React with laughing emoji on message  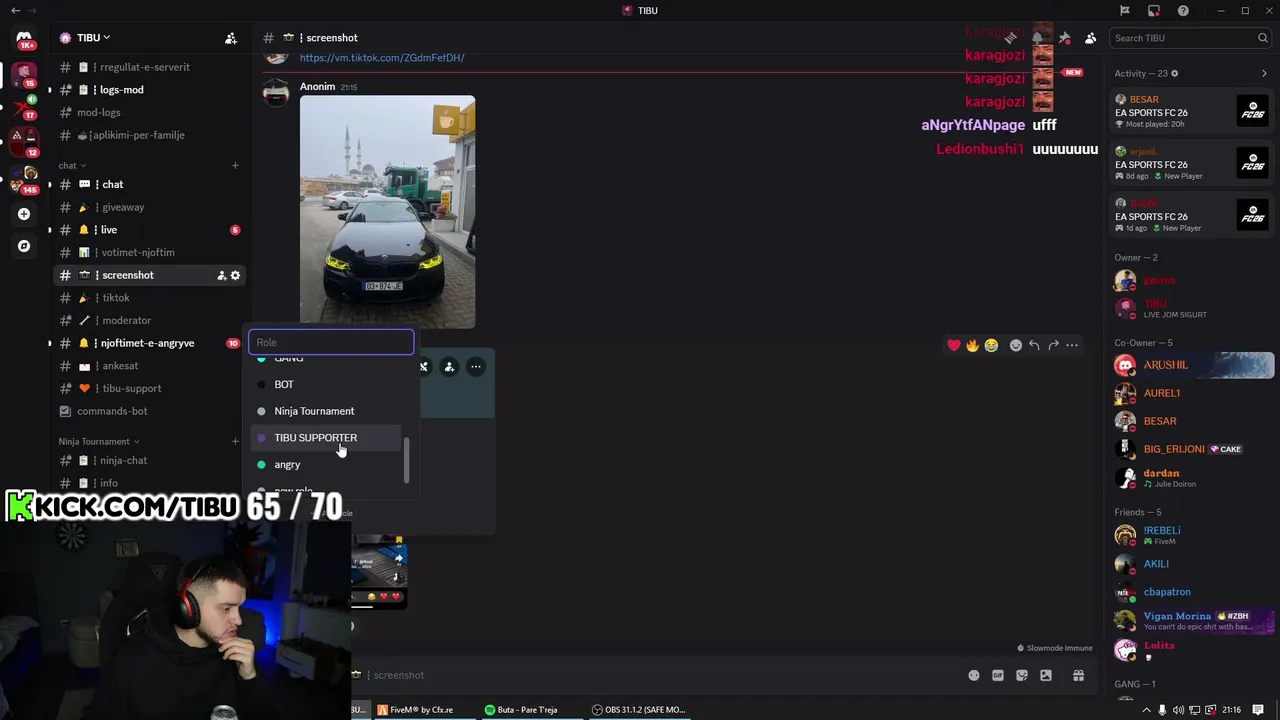[x=991, y=345]
